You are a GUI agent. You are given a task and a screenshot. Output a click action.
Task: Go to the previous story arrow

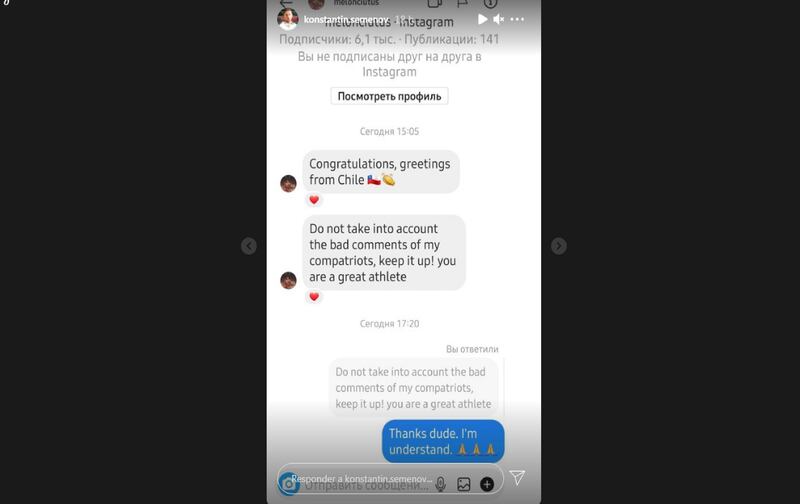pyautogui.click(x=248, y=246)
